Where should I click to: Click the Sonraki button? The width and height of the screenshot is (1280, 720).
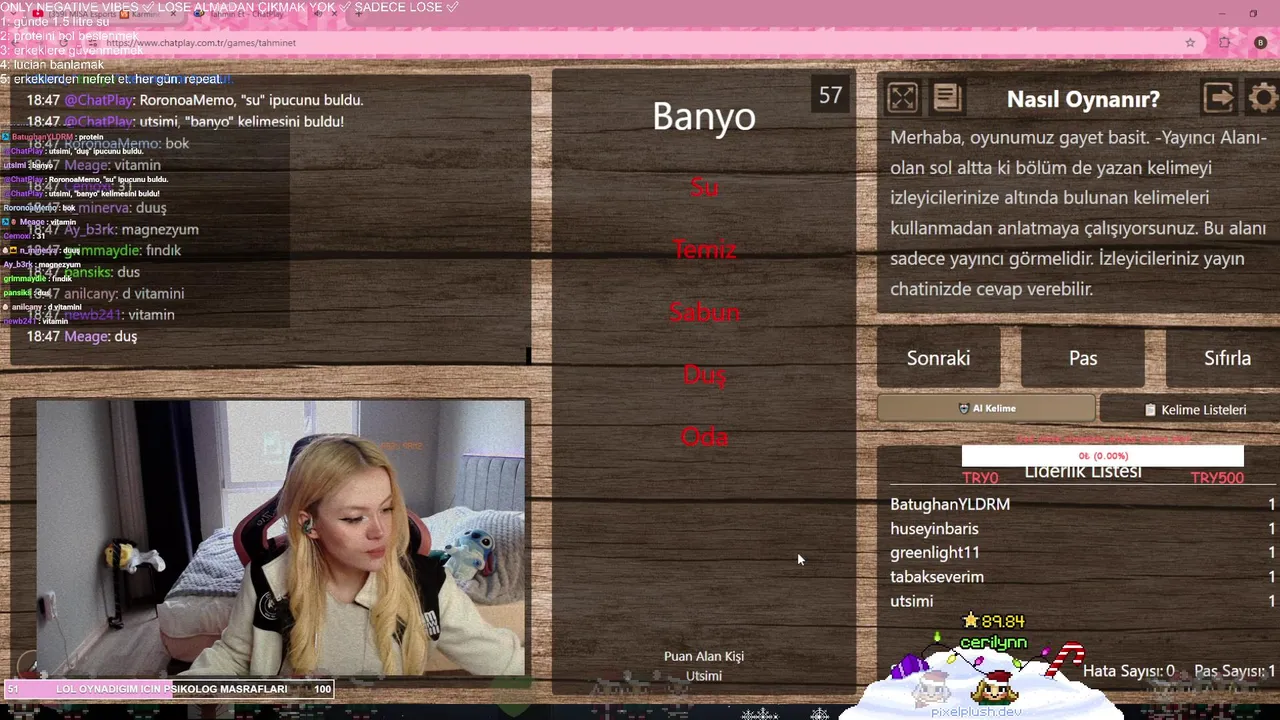click(938, 358)
